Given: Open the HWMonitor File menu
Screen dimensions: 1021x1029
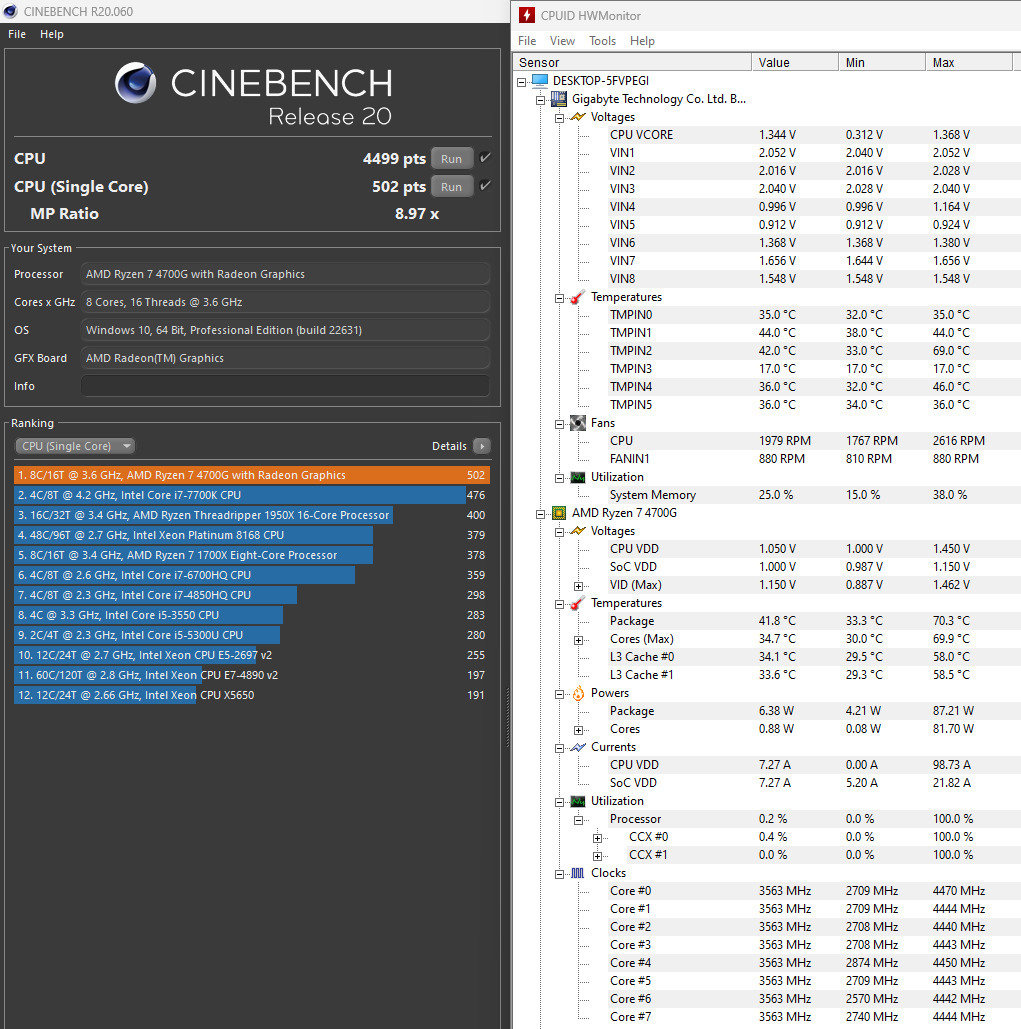Looking at the screenshot, I should coord(527,41).
